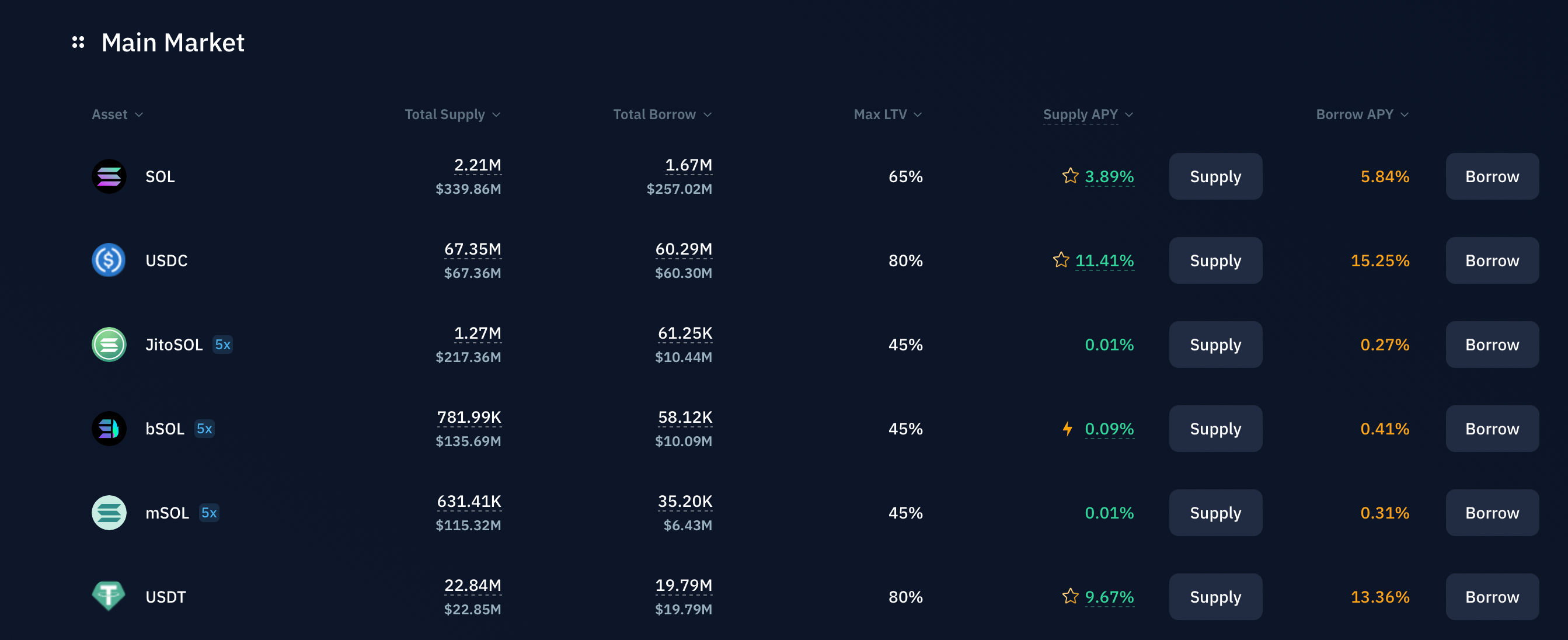Click the lightning bolt icon beside bSOL 0.09%

tap(1068, 429)
